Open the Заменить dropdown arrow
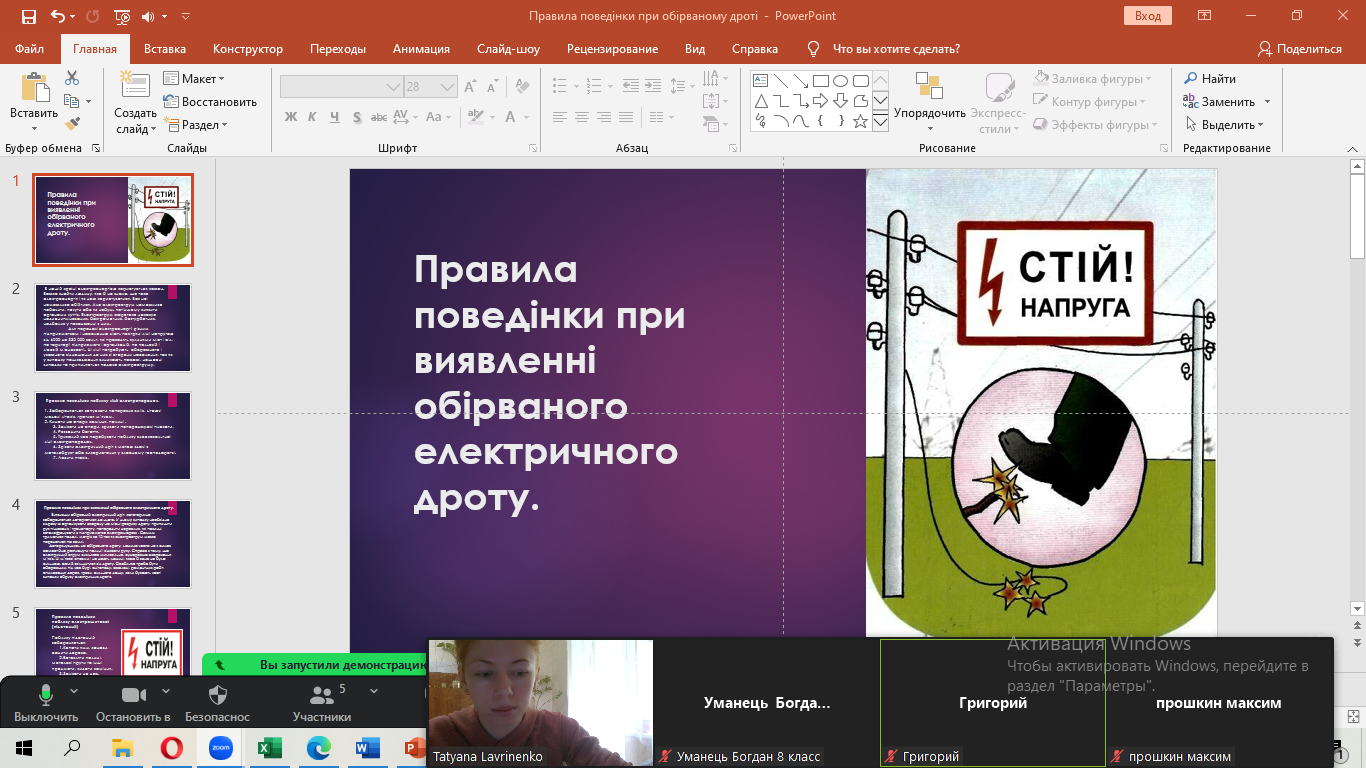The height and width of the screenshot is (768, 1366). pyautogui.click(x=1267, y=102)
